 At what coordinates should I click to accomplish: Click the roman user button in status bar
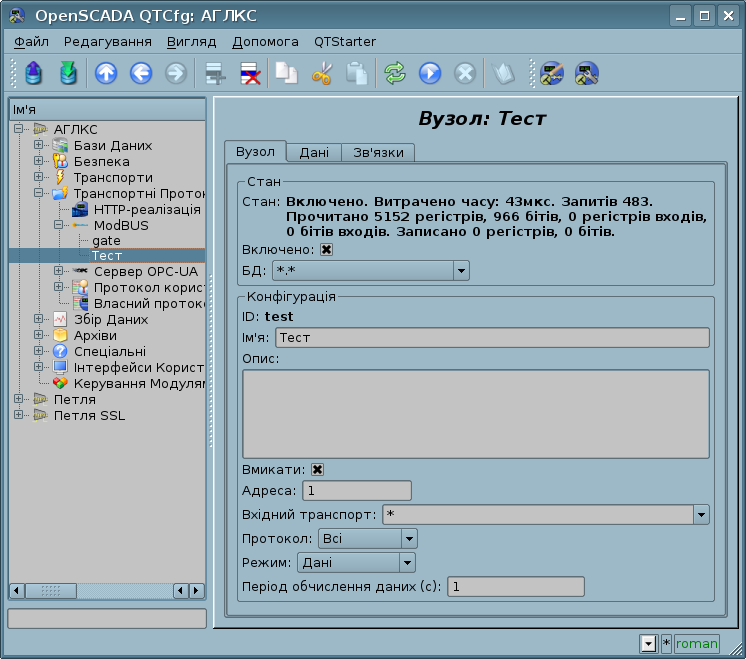point(697,644)
